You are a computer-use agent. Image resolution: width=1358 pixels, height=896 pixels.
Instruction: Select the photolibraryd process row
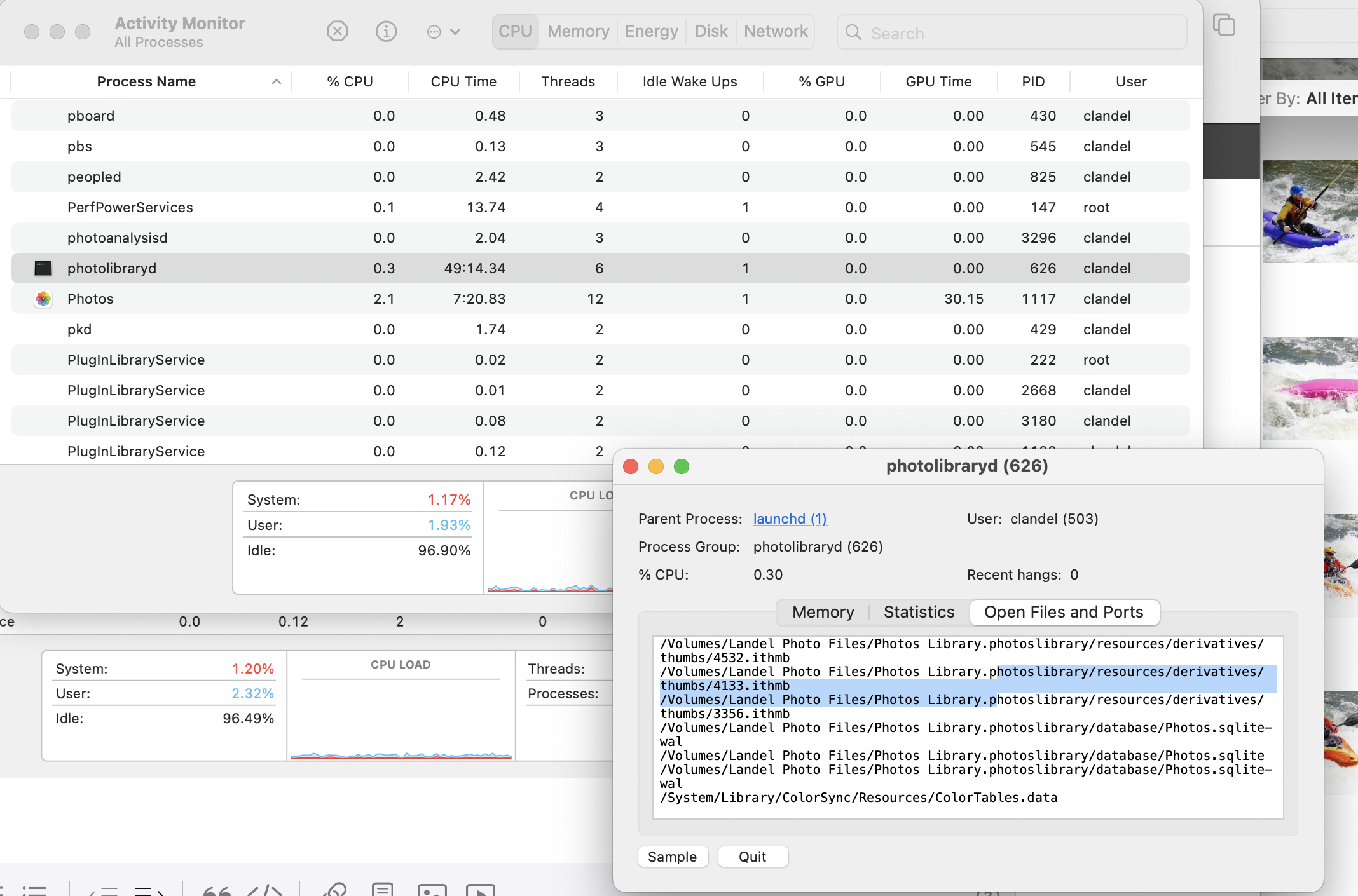coord(600,268)
